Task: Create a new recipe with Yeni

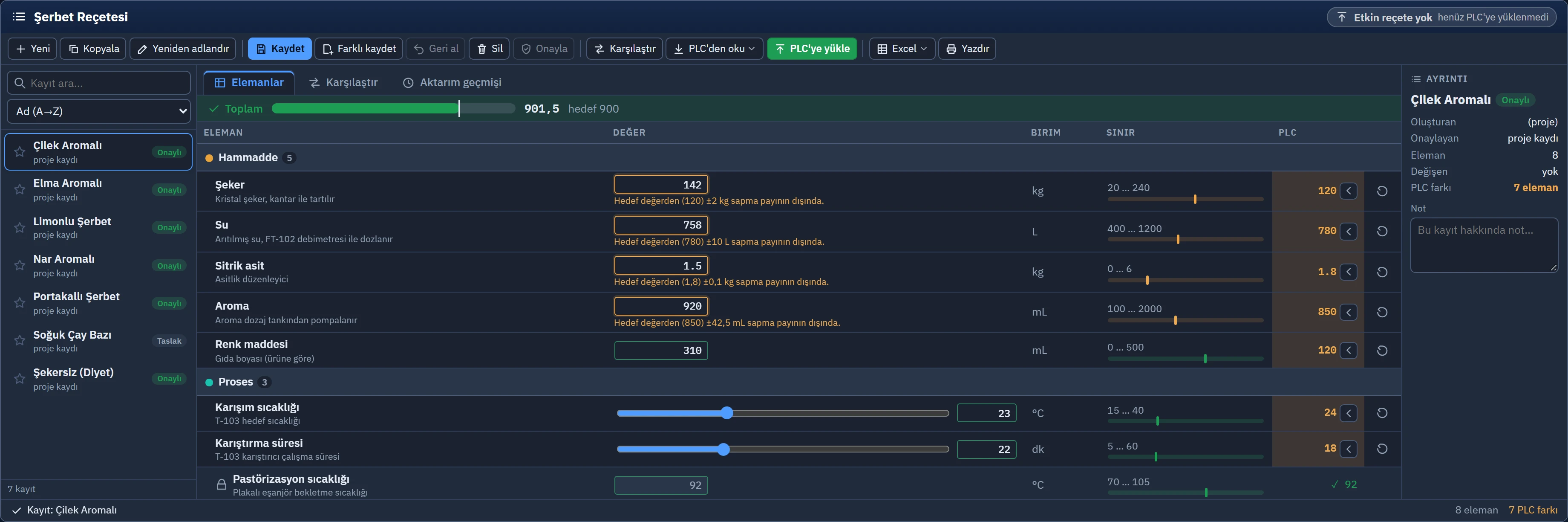Action: [32, 49]
